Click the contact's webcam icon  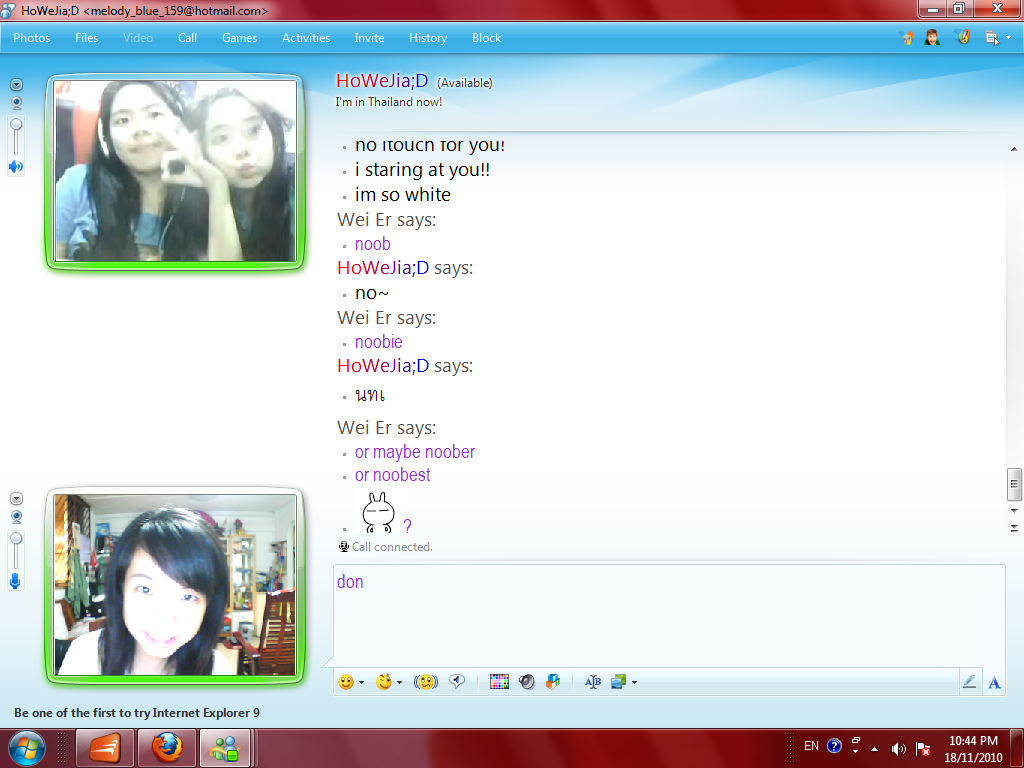16,103
